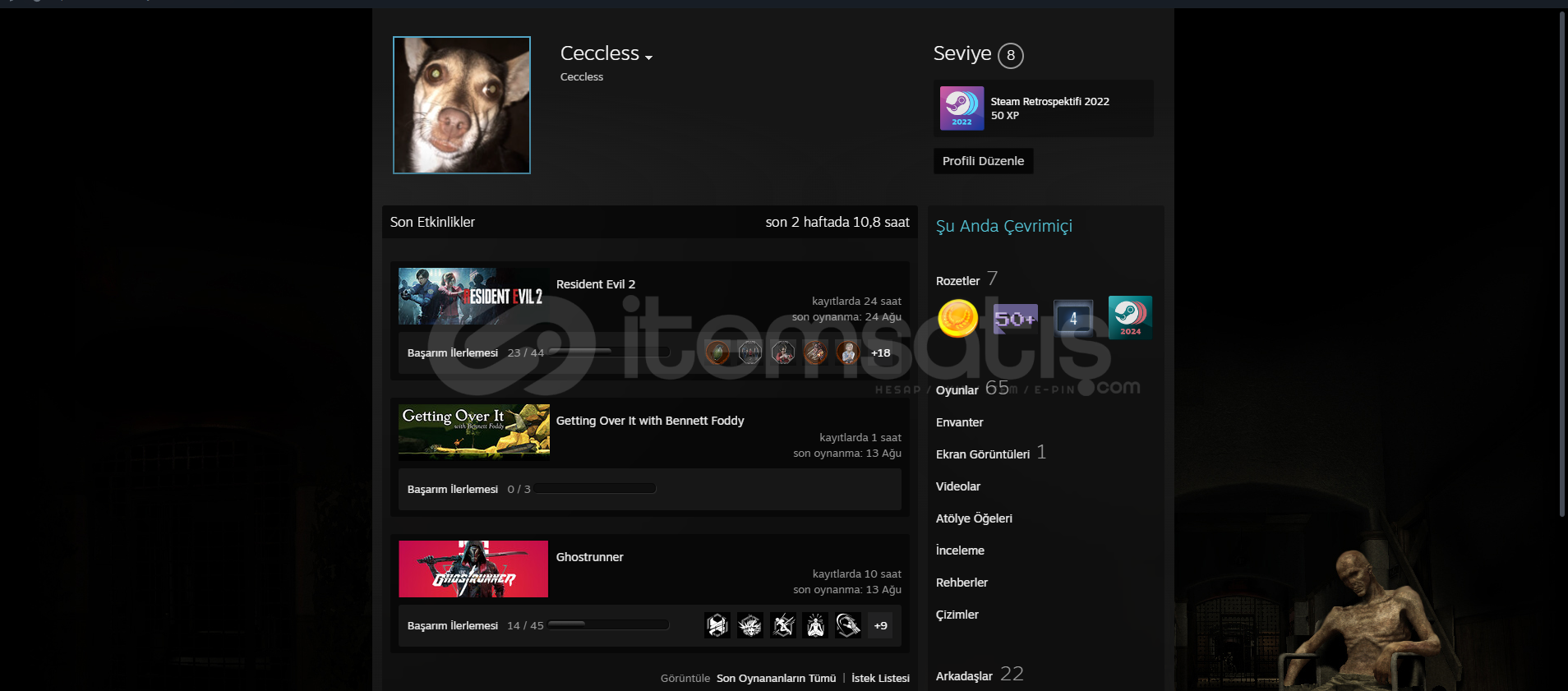1568x691 pixels.
Task: View first Ghostrunner achievement icon
Action: coord(717,625)
